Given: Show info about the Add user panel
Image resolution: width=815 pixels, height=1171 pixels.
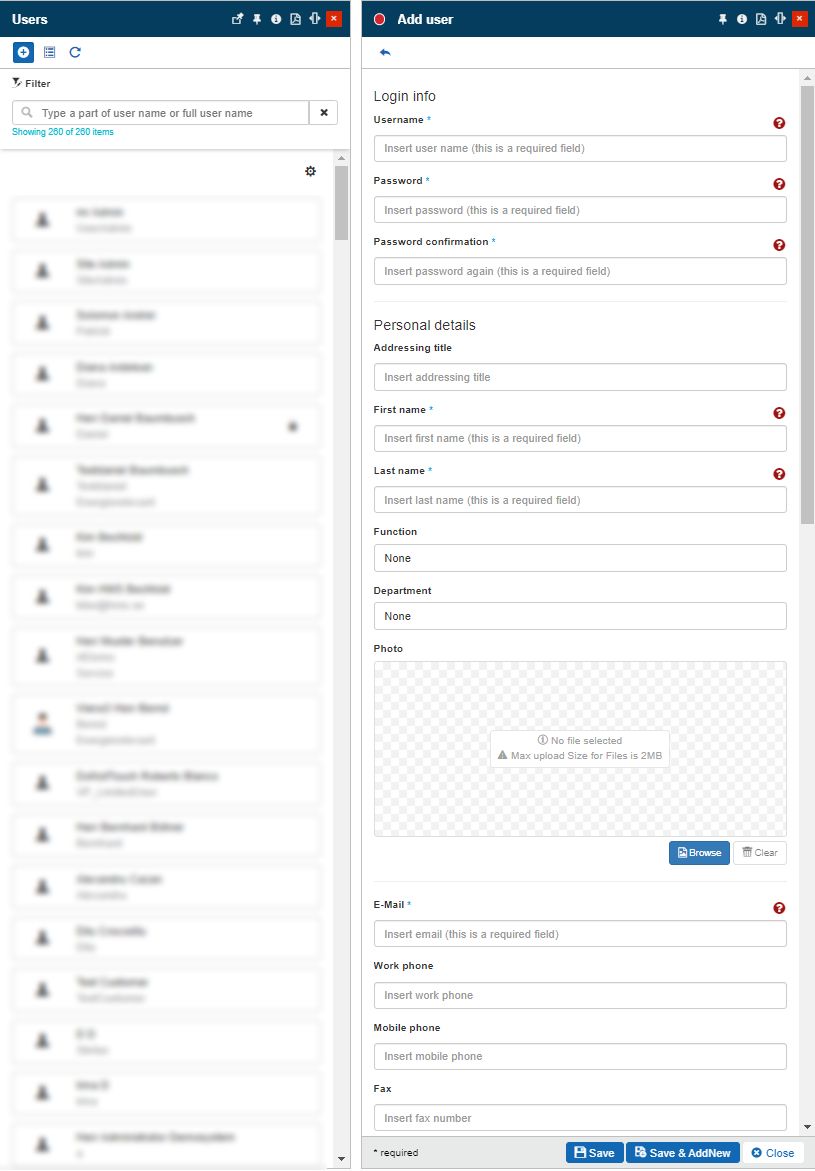Looking at the screenshot, I should coord(742,19).
